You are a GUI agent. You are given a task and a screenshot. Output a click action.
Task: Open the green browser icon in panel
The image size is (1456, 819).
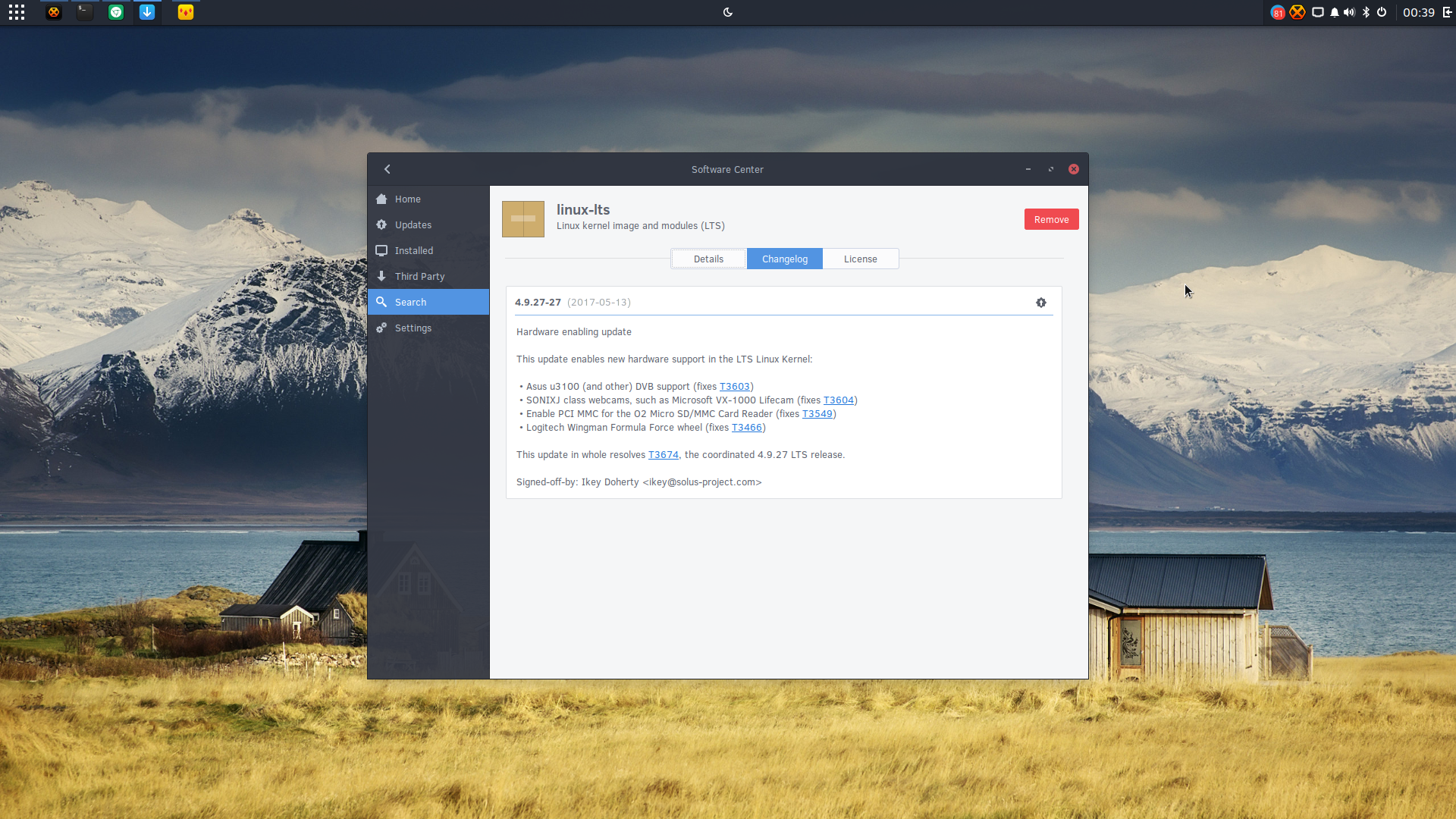(x=116, y=12)
